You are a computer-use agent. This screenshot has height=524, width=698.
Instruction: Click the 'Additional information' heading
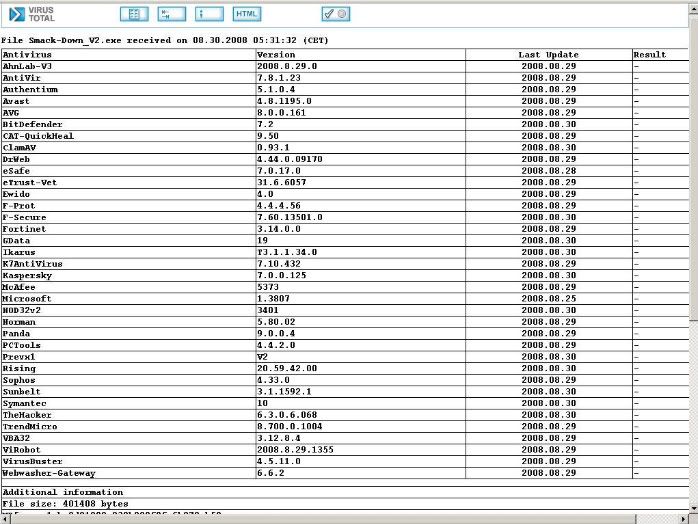(x=63, y=492)
